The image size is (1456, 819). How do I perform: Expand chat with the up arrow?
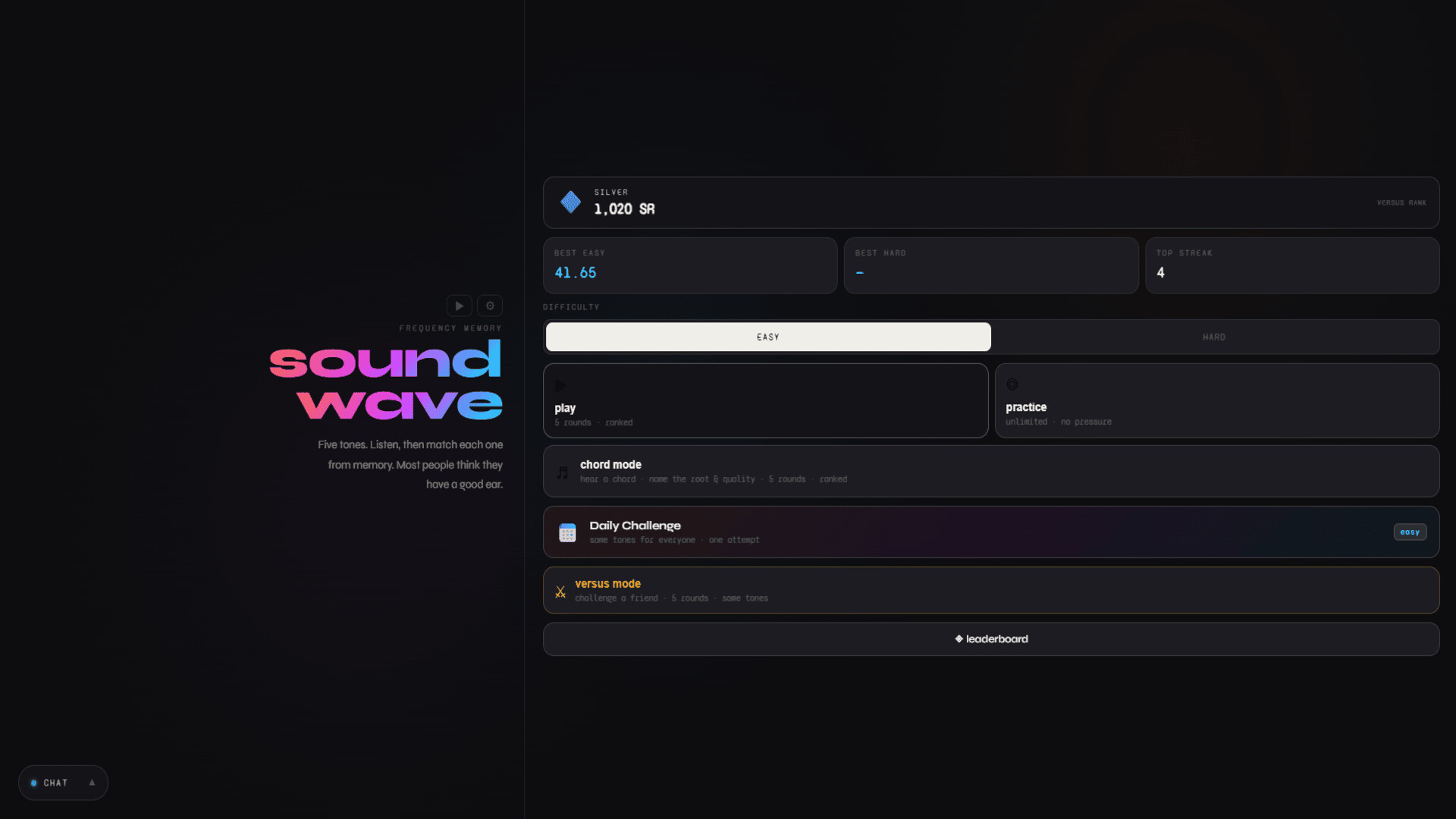click(x=92, y=783)
